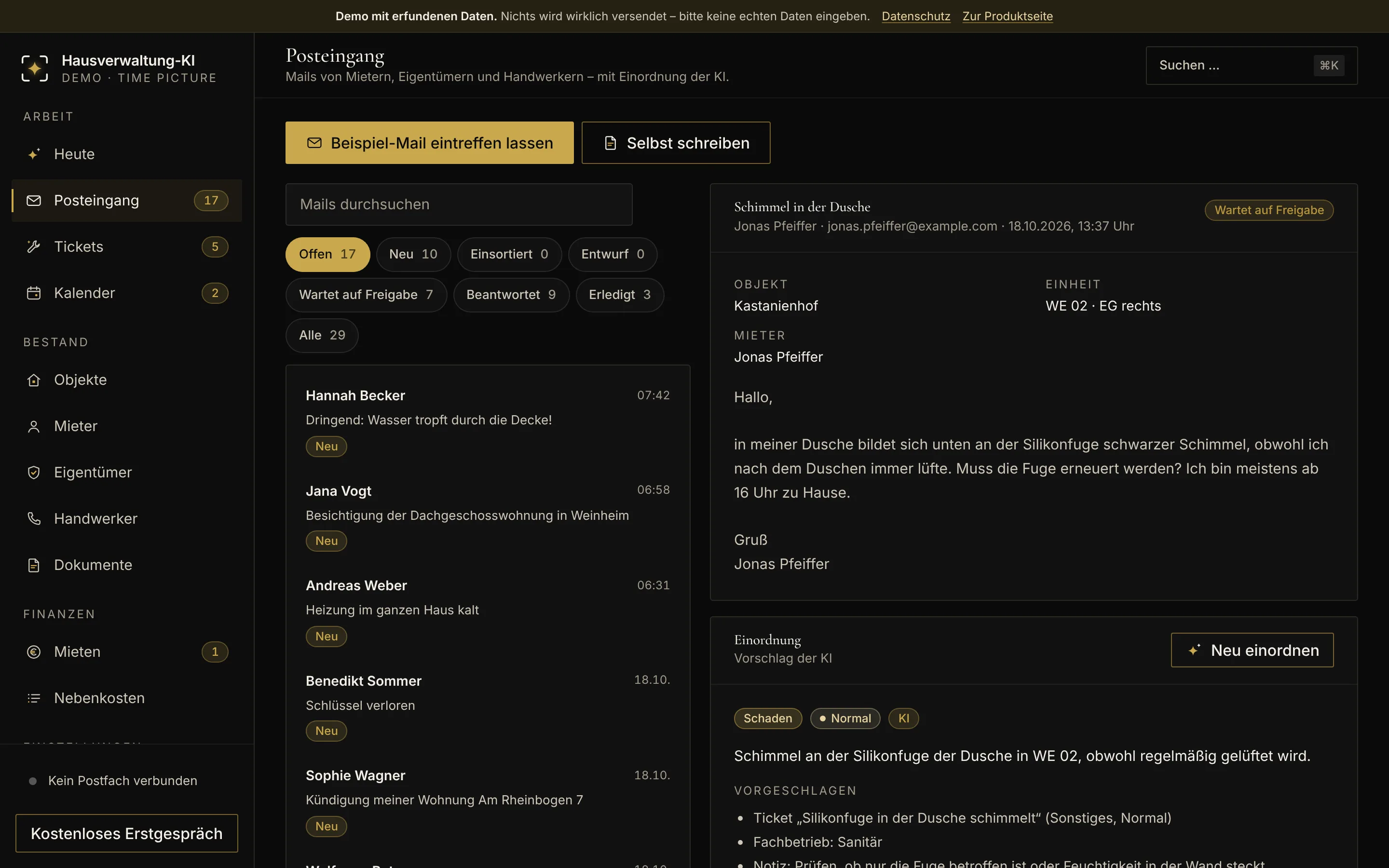The height and width of the screenshot is (868, 1389).
Task: Open Sophie Wagner's Kündigung mail
Action: [488, 801]
